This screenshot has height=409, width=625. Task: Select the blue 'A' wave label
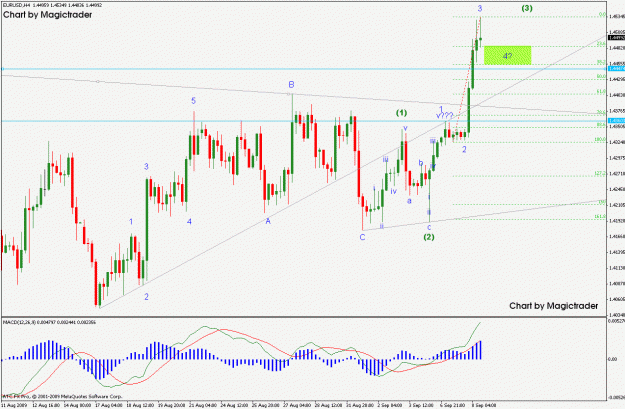(x=268, y=221)
